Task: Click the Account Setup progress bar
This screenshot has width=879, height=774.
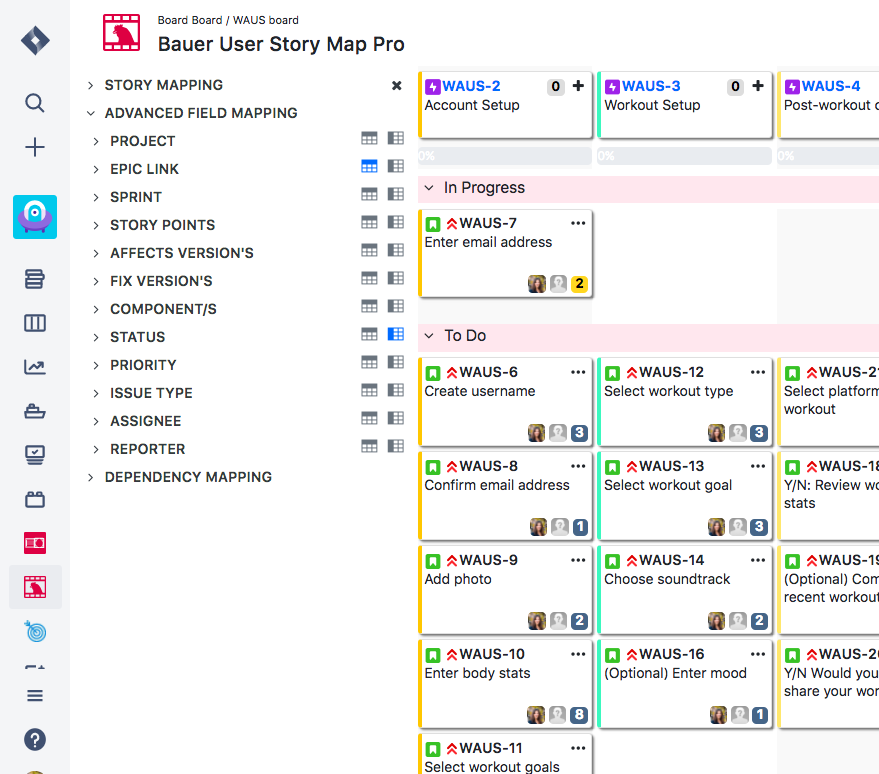Action: coord(505,156)
